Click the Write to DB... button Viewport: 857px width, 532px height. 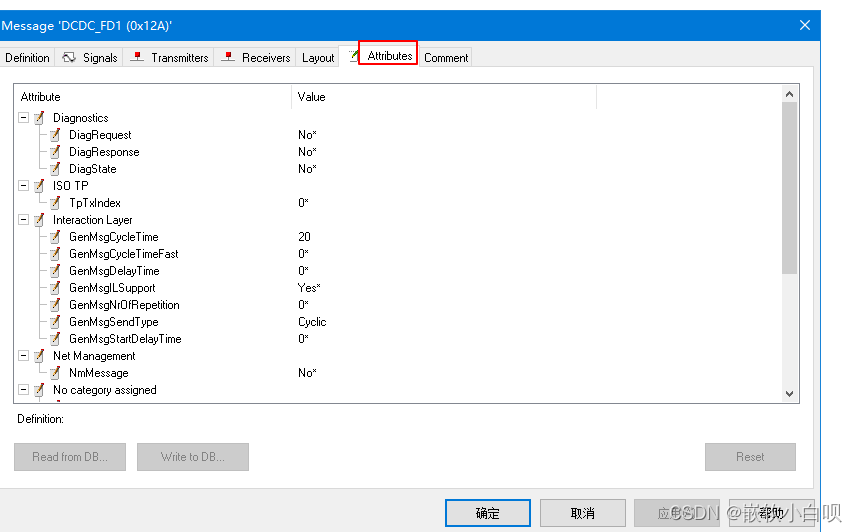click(x=193, y=457)
